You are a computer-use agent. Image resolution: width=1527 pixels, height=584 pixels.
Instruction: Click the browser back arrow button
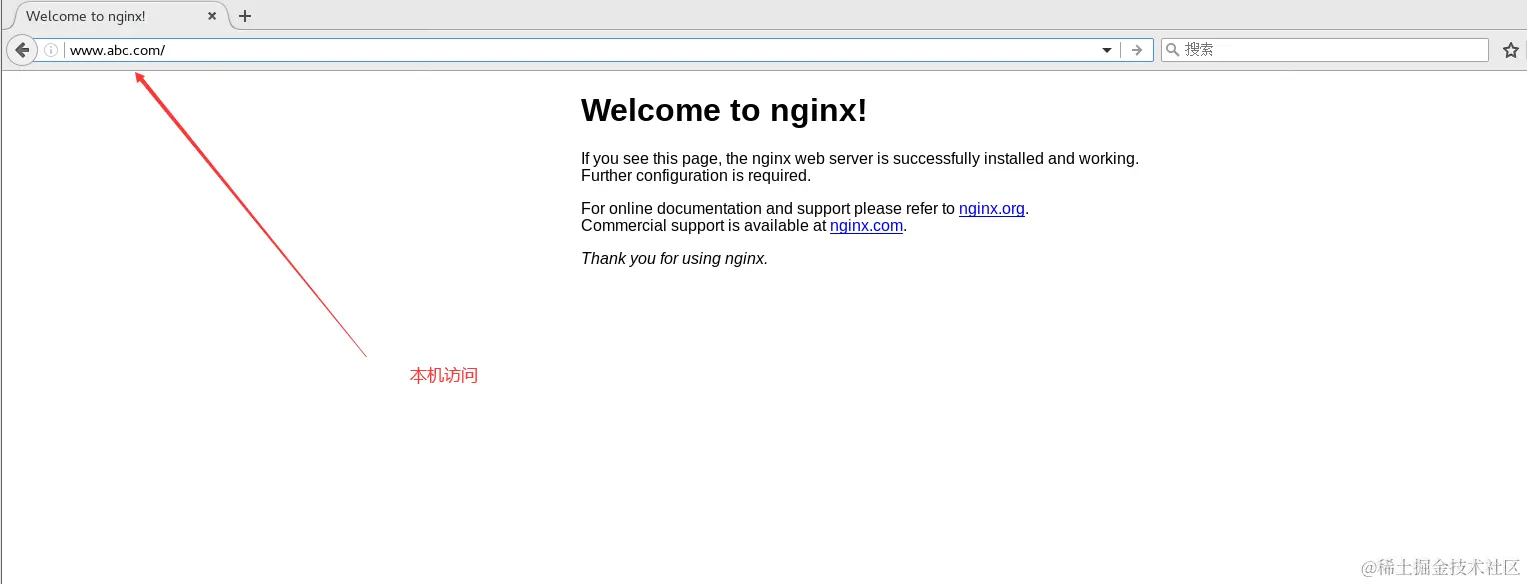21,50
